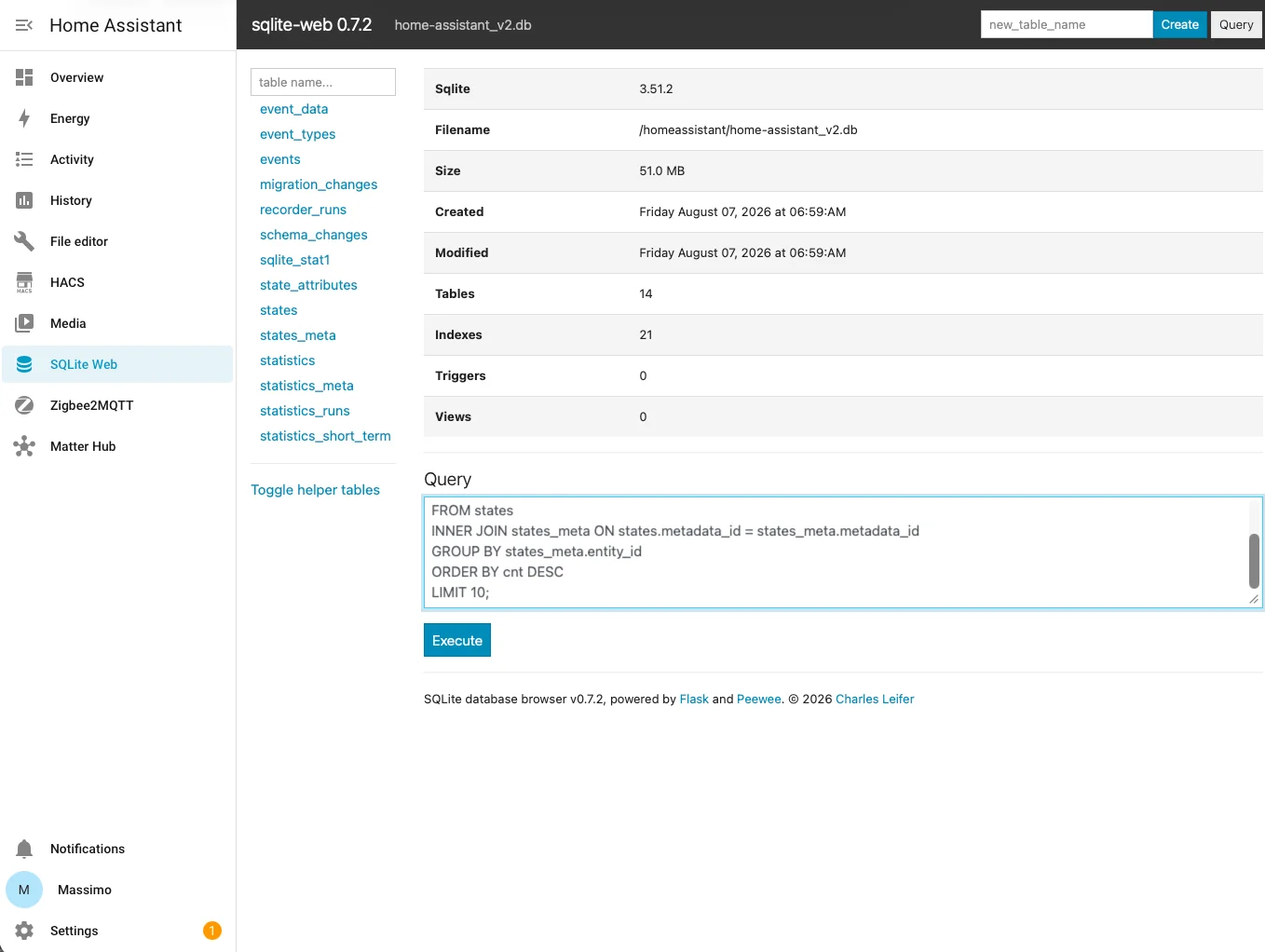Open the event_types table
The image size is (1265, 952).
(297, 134)
